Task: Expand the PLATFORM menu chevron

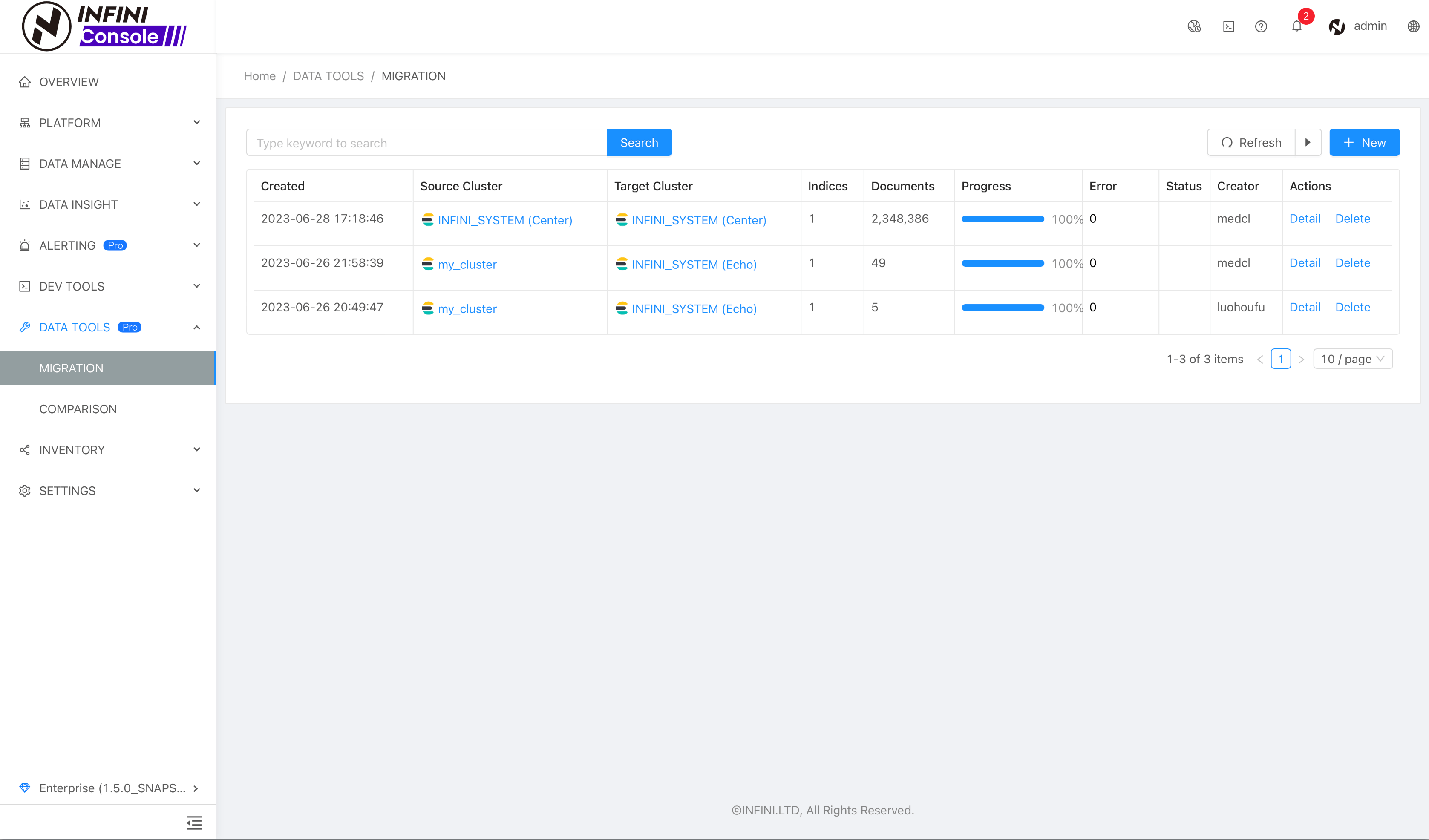Action: point(197,122)
